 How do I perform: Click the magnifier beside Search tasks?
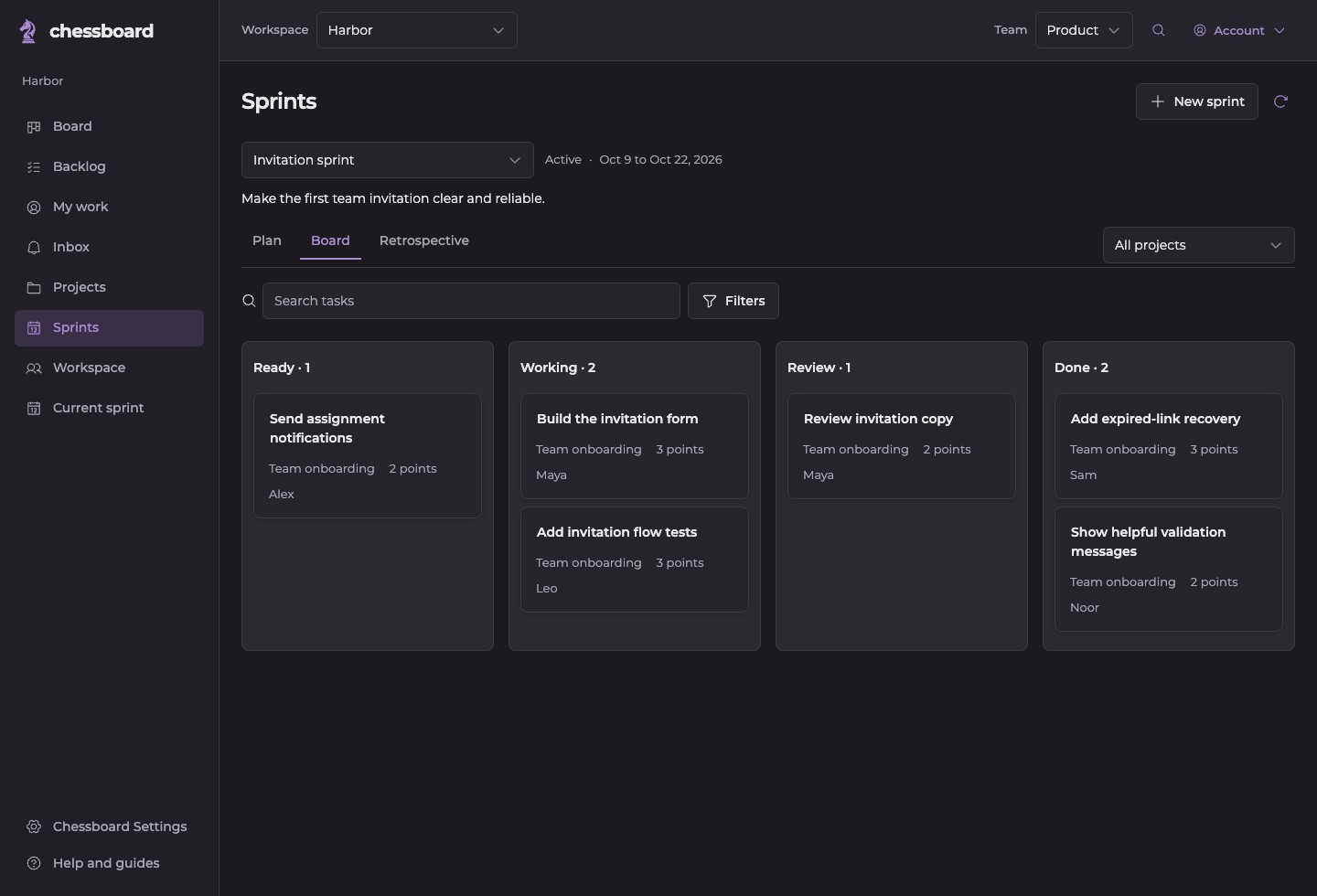pos(249,301)
